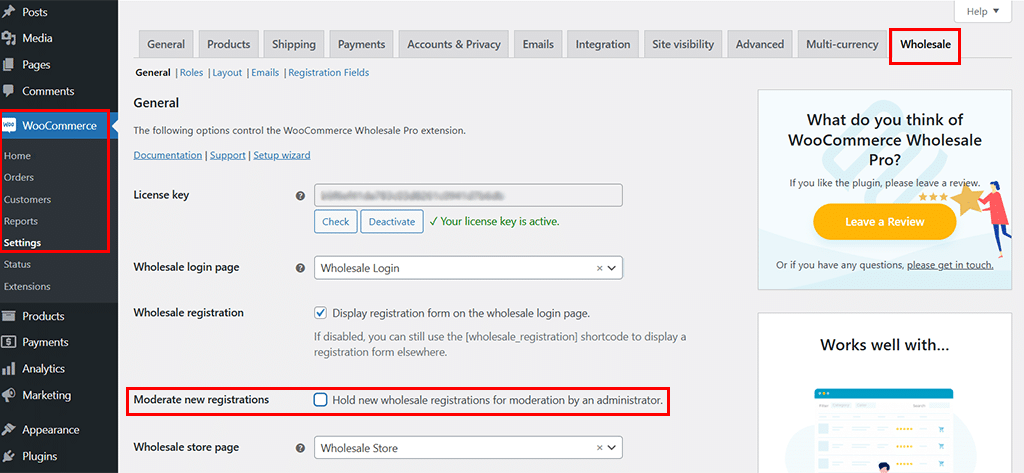Enable Moderate new registrations checkbox
1024x473 pixels.
[321, 400]
